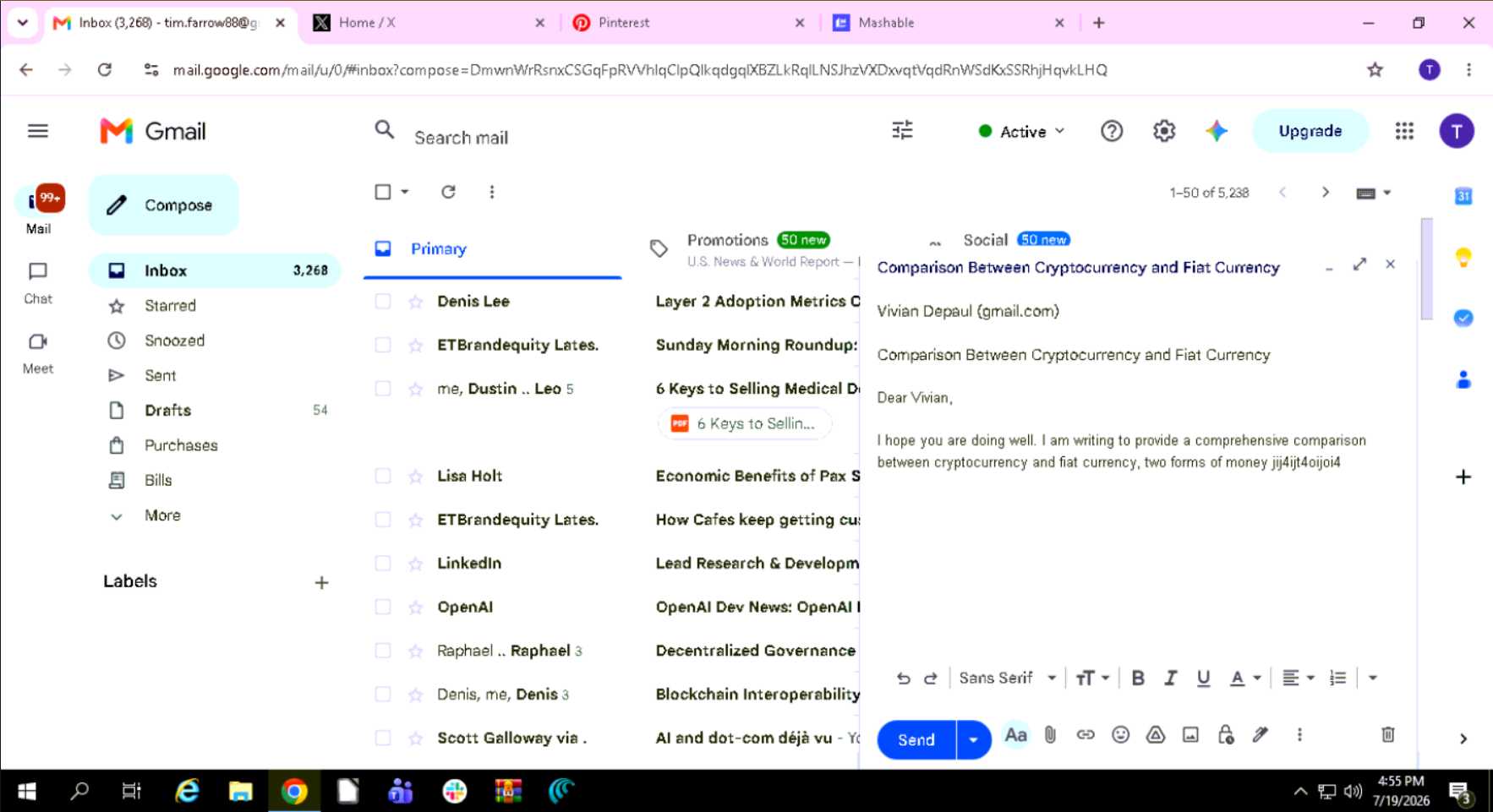
Task: Open the align dropdown
Action: tap(1298, 678)
